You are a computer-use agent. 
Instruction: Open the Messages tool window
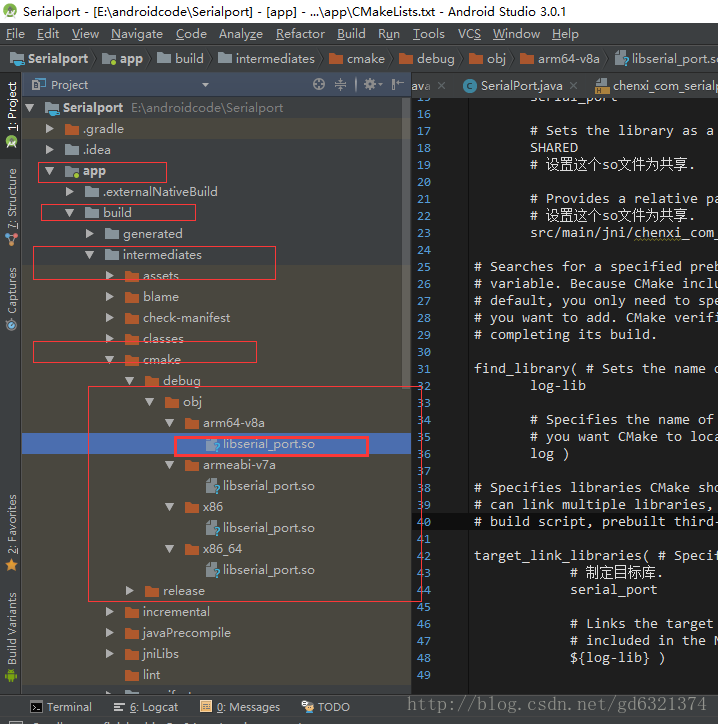point(240,707)
